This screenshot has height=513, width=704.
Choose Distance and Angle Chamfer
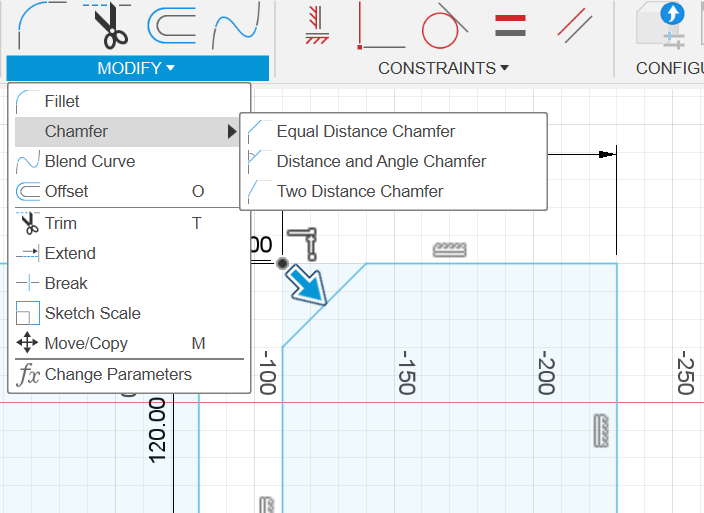tap(381, 161)
